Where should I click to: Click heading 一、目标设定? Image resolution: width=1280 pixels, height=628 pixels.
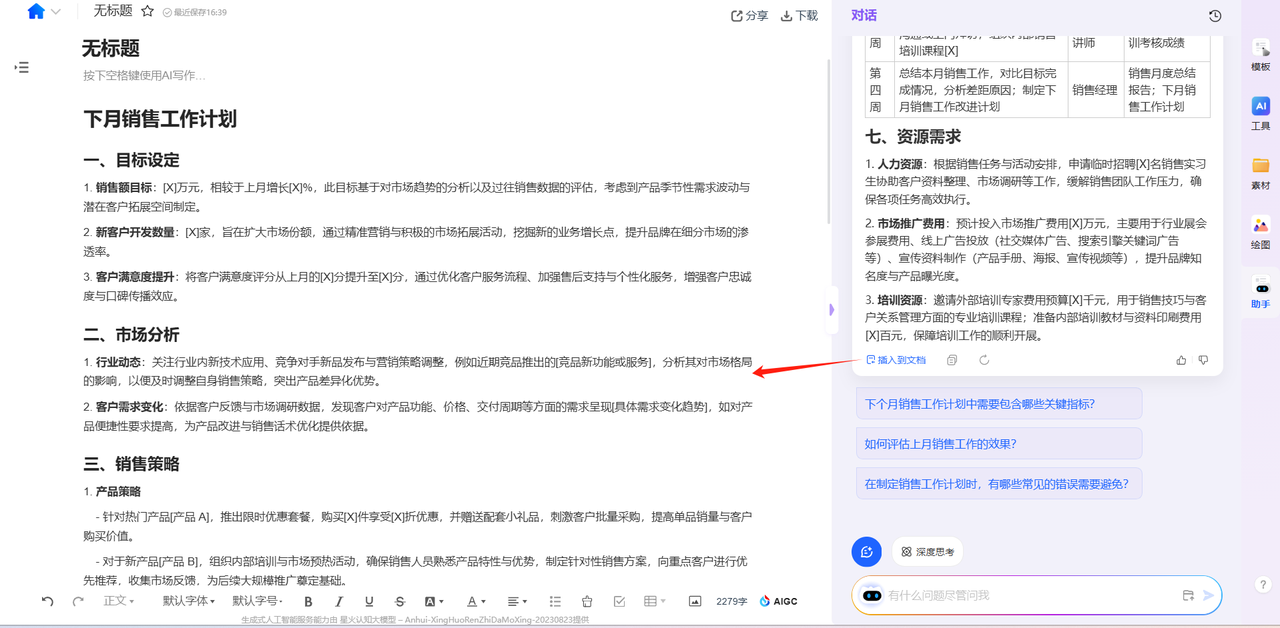(131, 160)
